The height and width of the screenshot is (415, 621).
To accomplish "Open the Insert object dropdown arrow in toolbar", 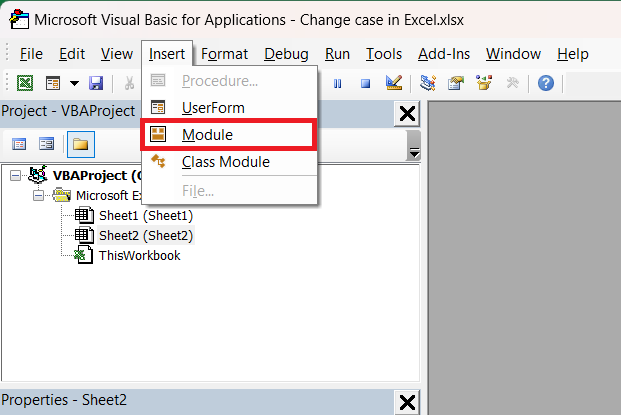I will 74,84.
